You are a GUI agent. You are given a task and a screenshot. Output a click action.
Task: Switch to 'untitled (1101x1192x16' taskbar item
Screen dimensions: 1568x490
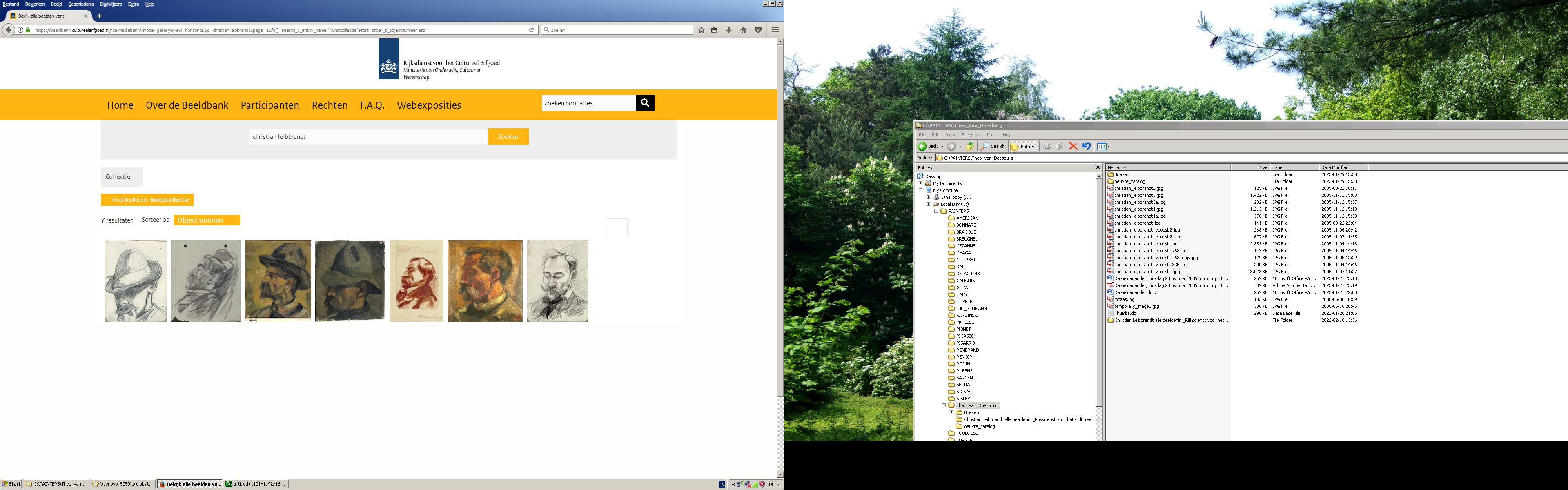(x=256, y=484)
